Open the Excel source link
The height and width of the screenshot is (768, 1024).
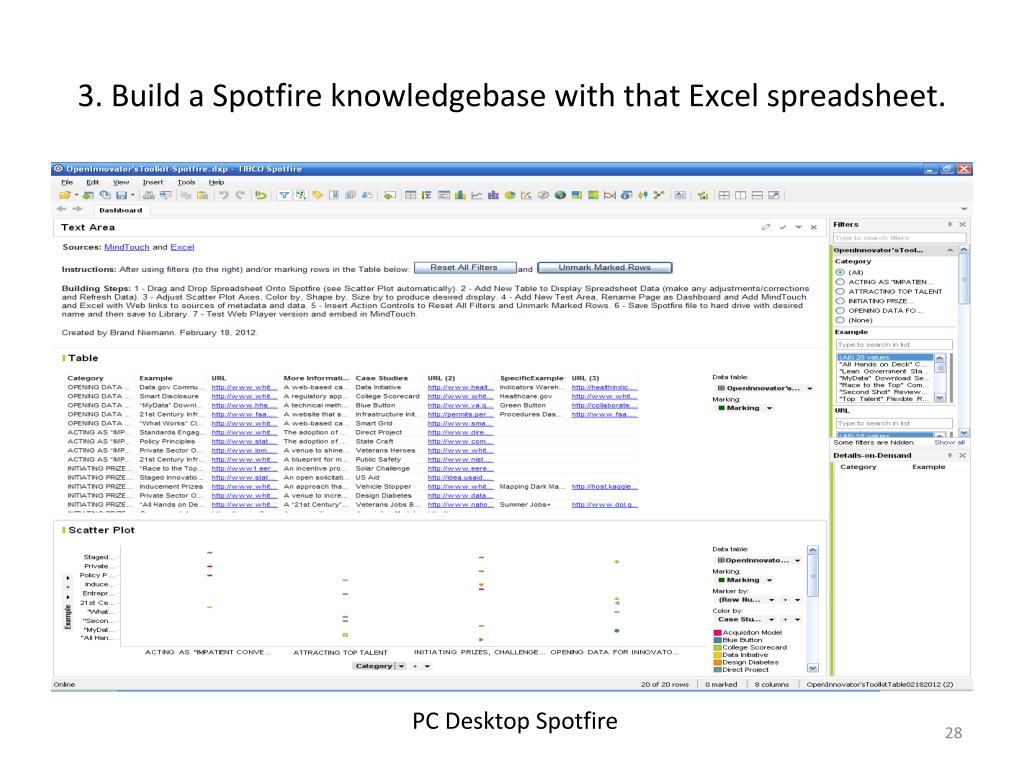pyautogui.click(x=182, y=248)
